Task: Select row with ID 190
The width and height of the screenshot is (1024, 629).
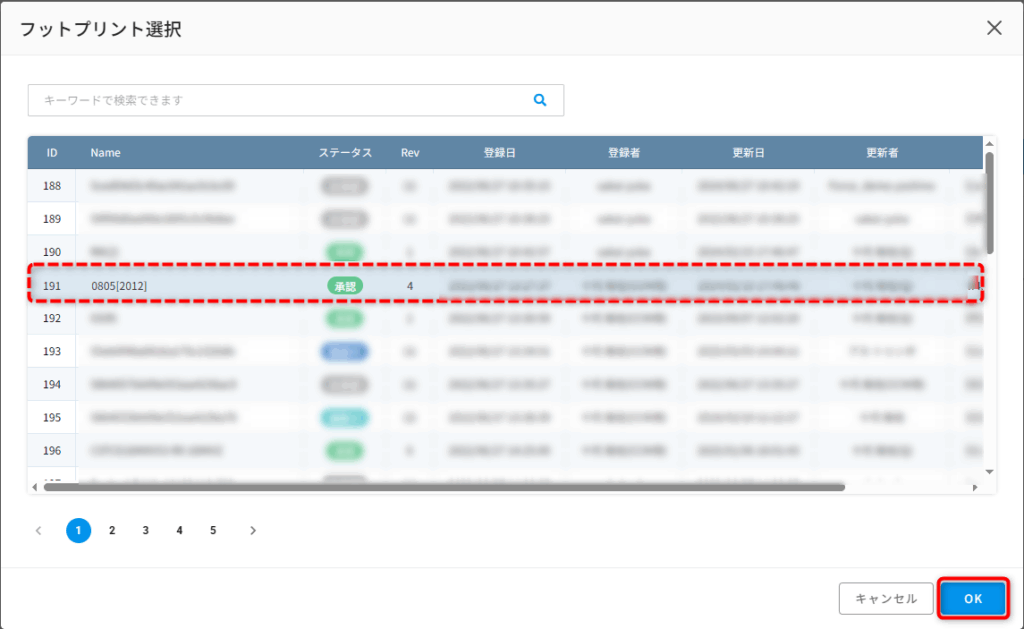Action: tap(505, 251)
